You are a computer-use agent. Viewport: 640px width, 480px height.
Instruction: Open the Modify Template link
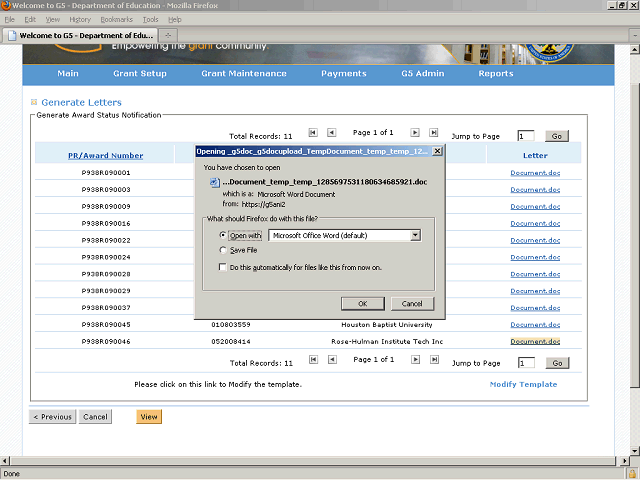click(523, 384)
